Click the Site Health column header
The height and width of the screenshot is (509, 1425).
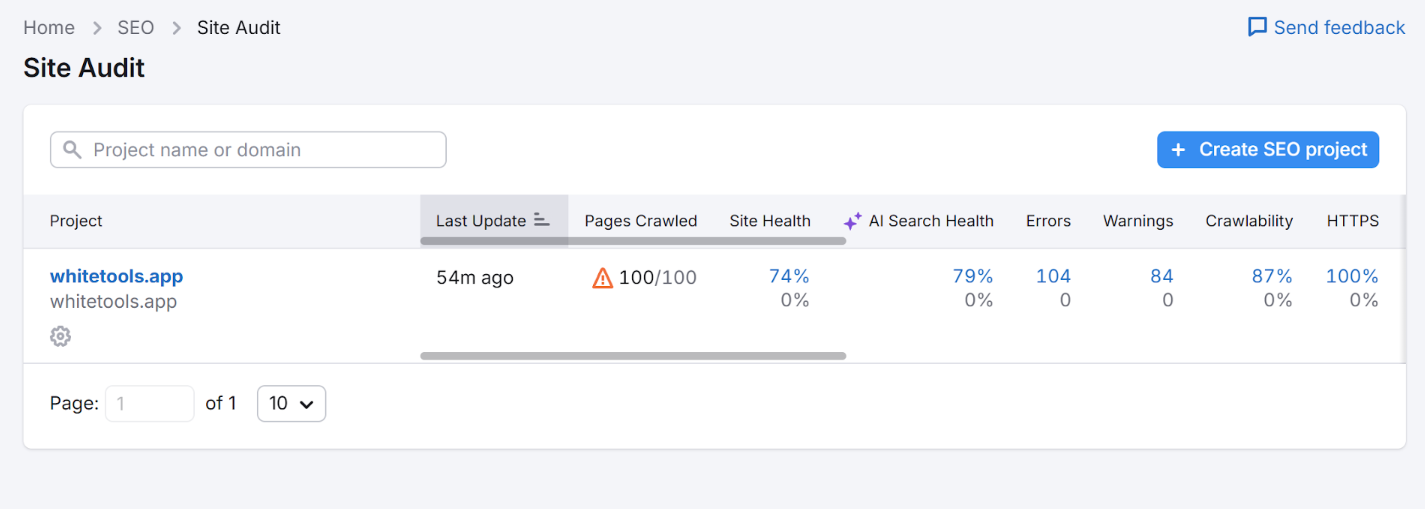(769, 221)
